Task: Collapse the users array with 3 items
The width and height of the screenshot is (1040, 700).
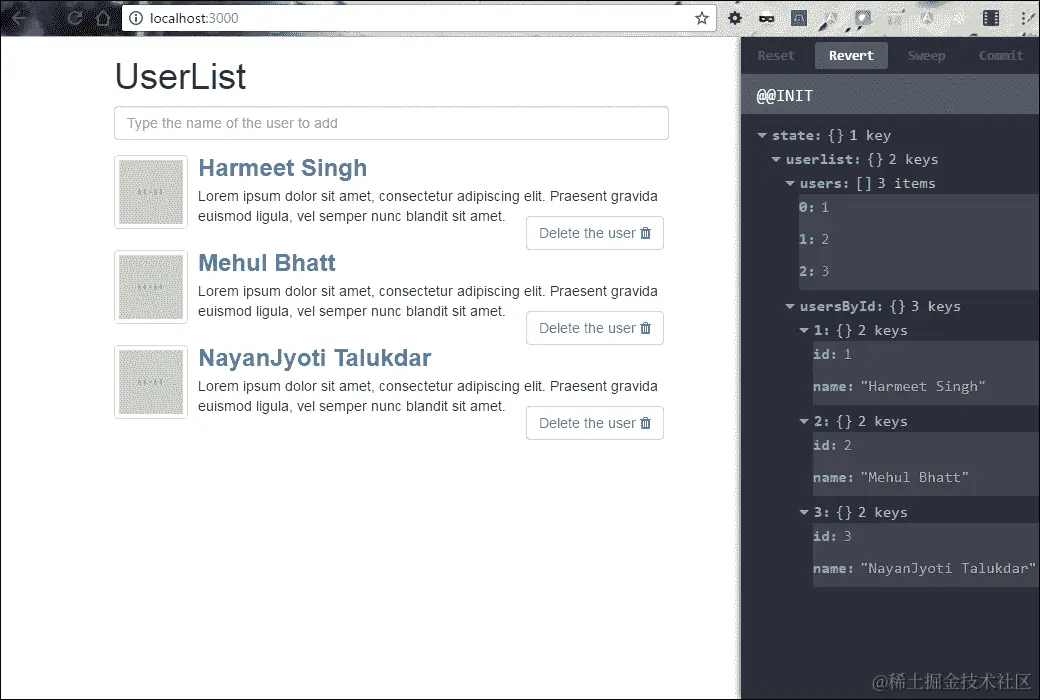Action: (x=790, y=183)
